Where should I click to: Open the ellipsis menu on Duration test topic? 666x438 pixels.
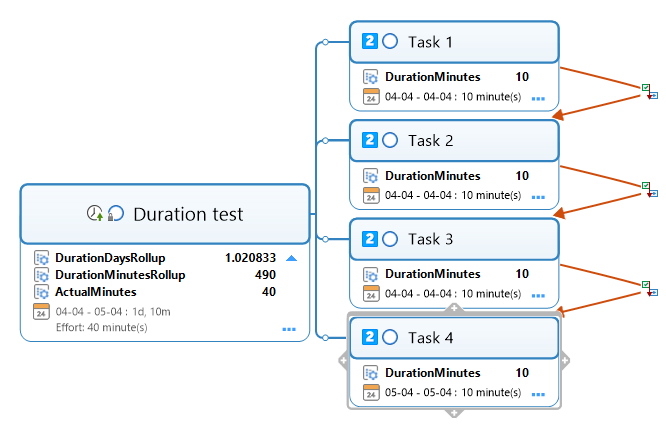pos(289,329)
